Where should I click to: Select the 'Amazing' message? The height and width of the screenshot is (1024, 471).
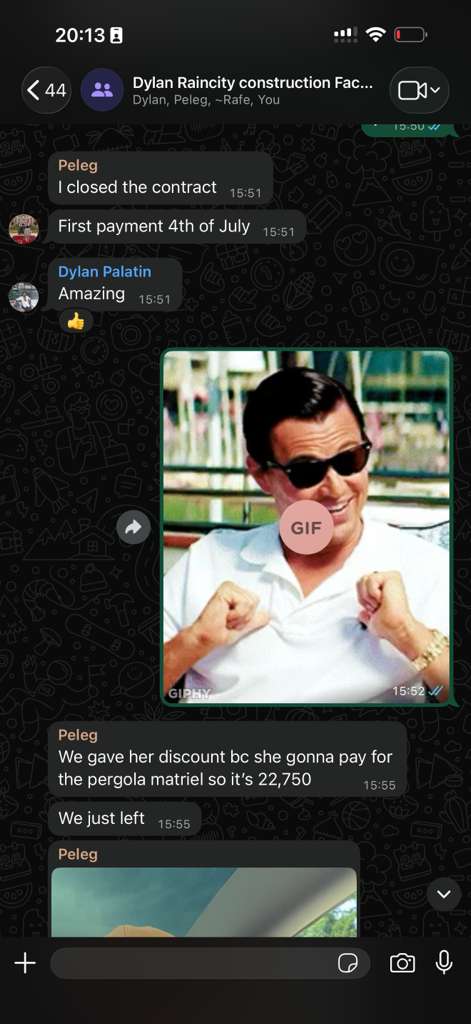coord(115,285)
